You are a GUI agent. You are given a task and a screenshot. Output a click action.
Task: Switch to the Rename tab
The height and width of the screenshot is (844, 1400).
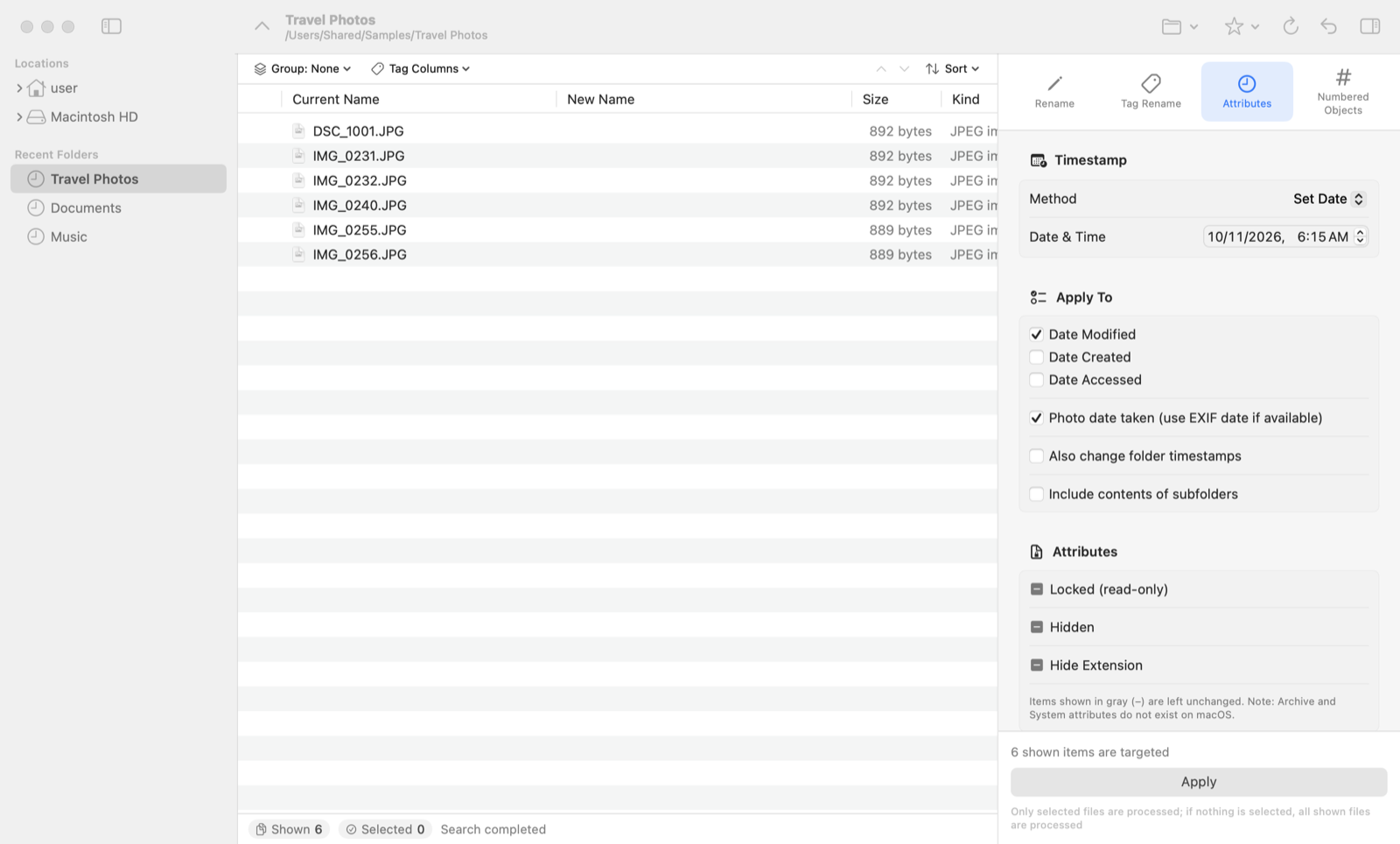click(1054, 92)
